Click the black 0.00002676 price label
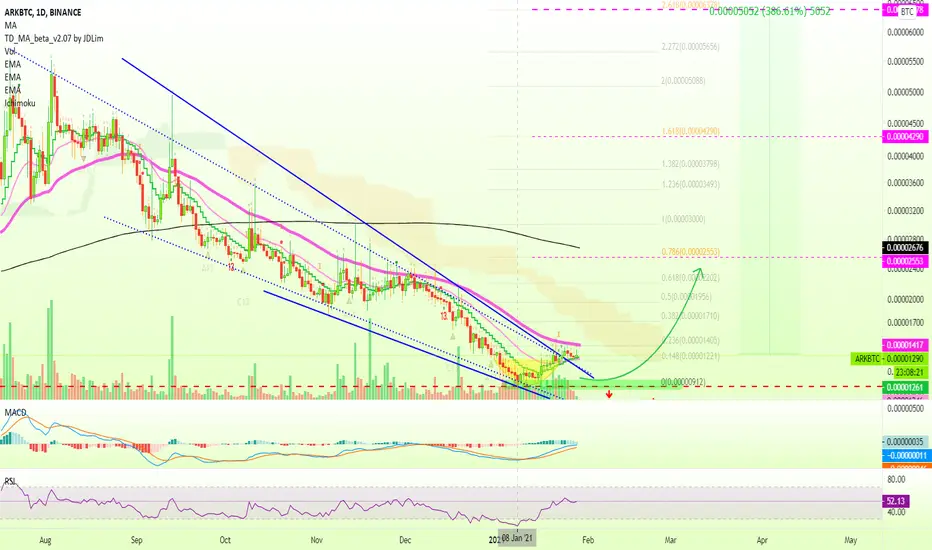This screenshot has height=550, width=932. coord(906,247)
